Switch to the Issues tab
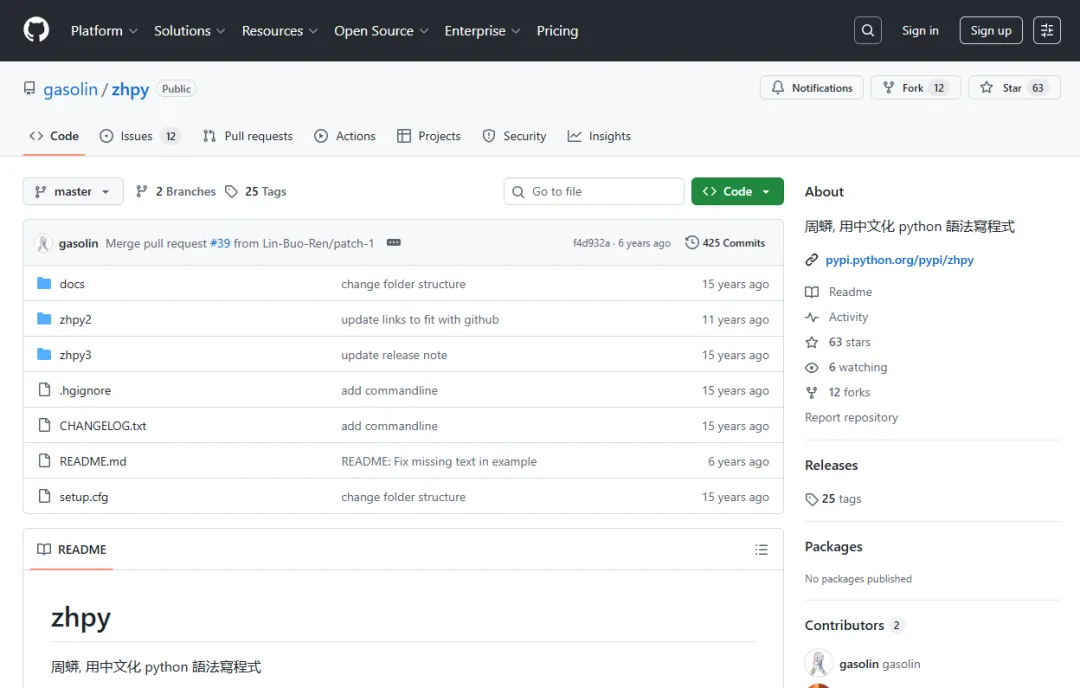 [x=140, y=136]
